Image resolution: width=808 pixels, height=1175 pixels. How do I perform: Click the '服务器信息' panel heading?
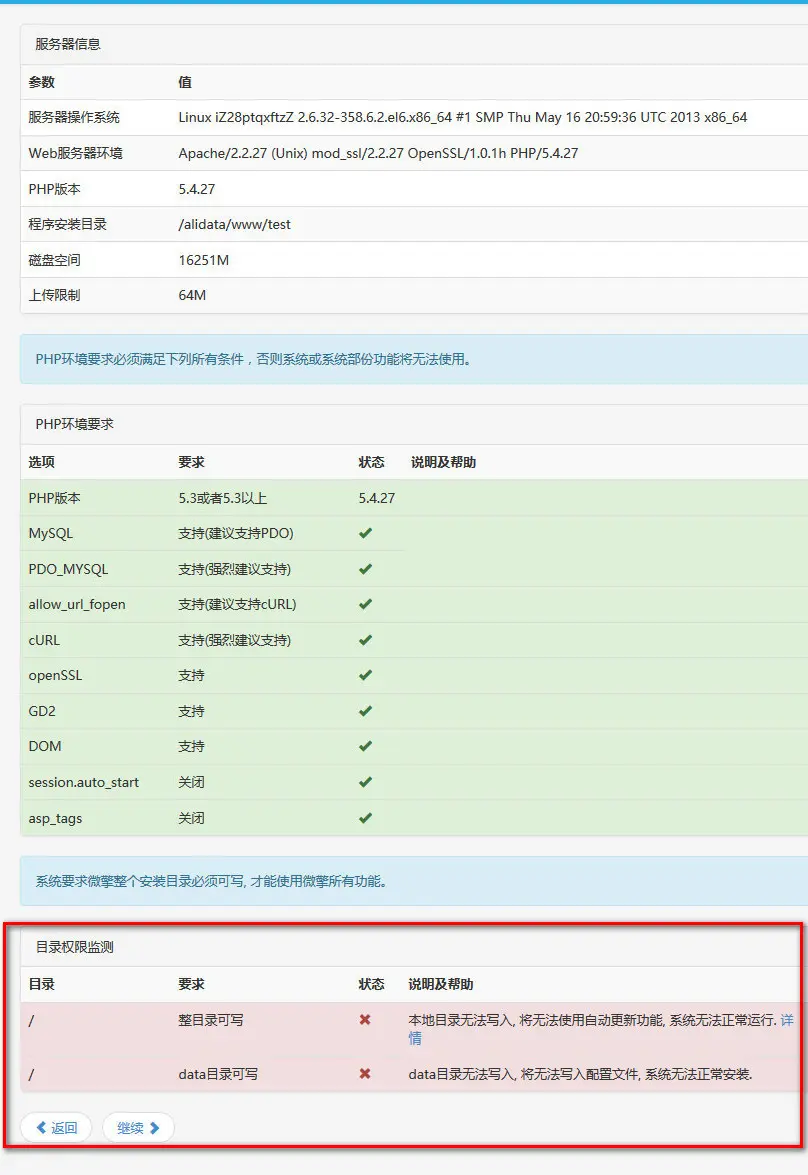point(68,44)
